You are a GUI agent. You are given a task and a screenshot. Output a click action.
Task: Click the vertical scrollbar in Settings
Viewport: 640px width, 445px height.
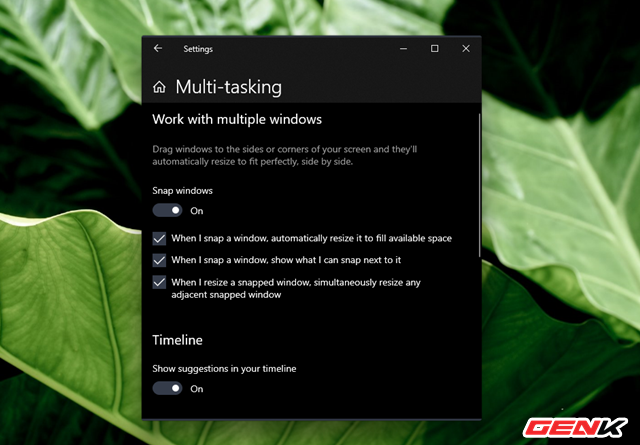[479, 200]
